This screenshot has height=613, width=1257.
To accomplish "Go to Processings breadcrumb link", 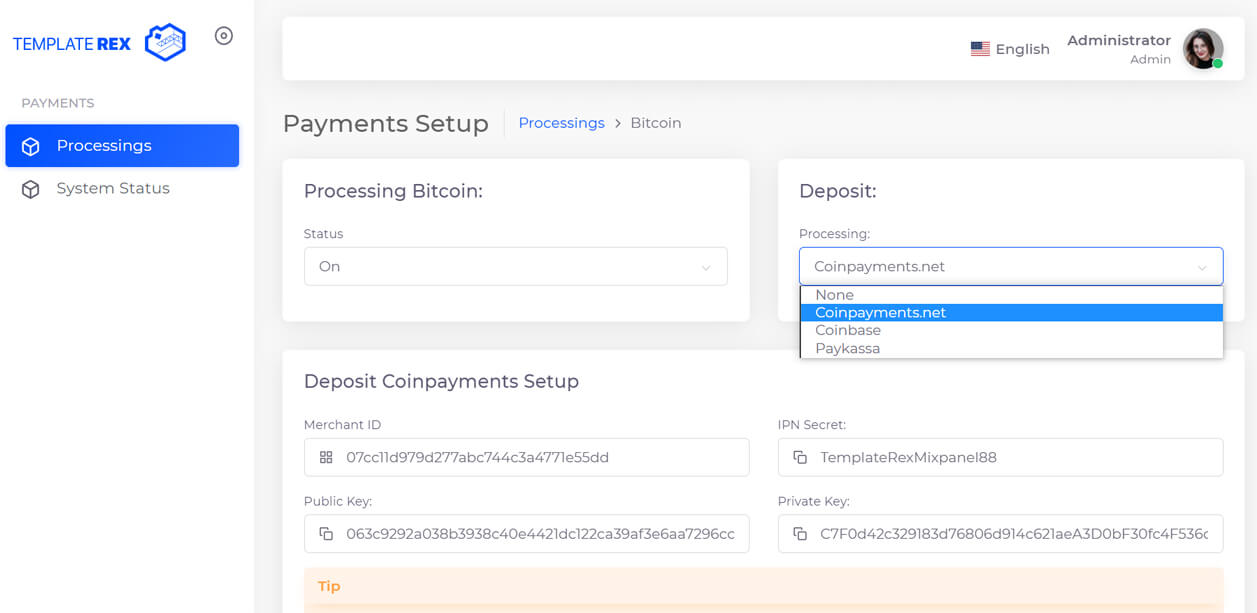I will point(561,123).
